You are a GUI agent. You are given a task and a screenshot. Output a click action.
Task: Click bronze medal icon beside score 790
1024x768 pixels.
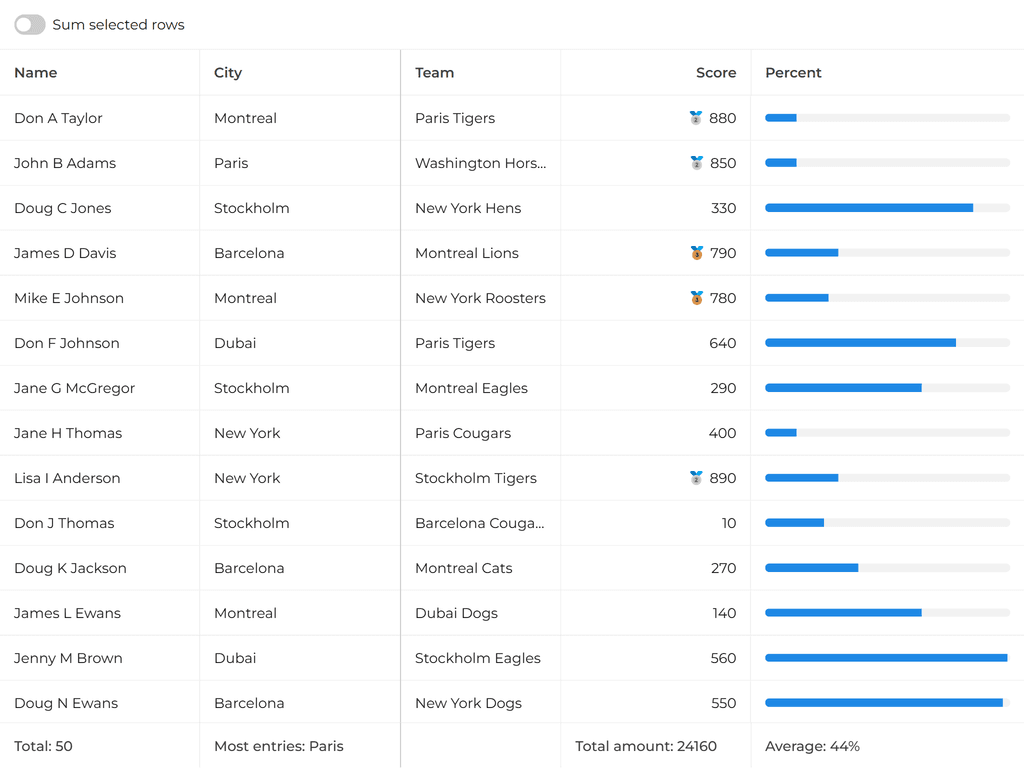697,253
